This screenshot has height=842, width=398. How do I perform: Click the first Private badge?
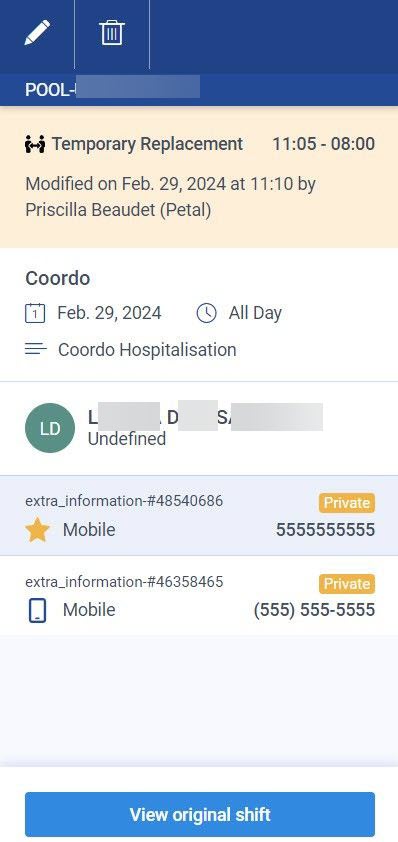(346, 503)
